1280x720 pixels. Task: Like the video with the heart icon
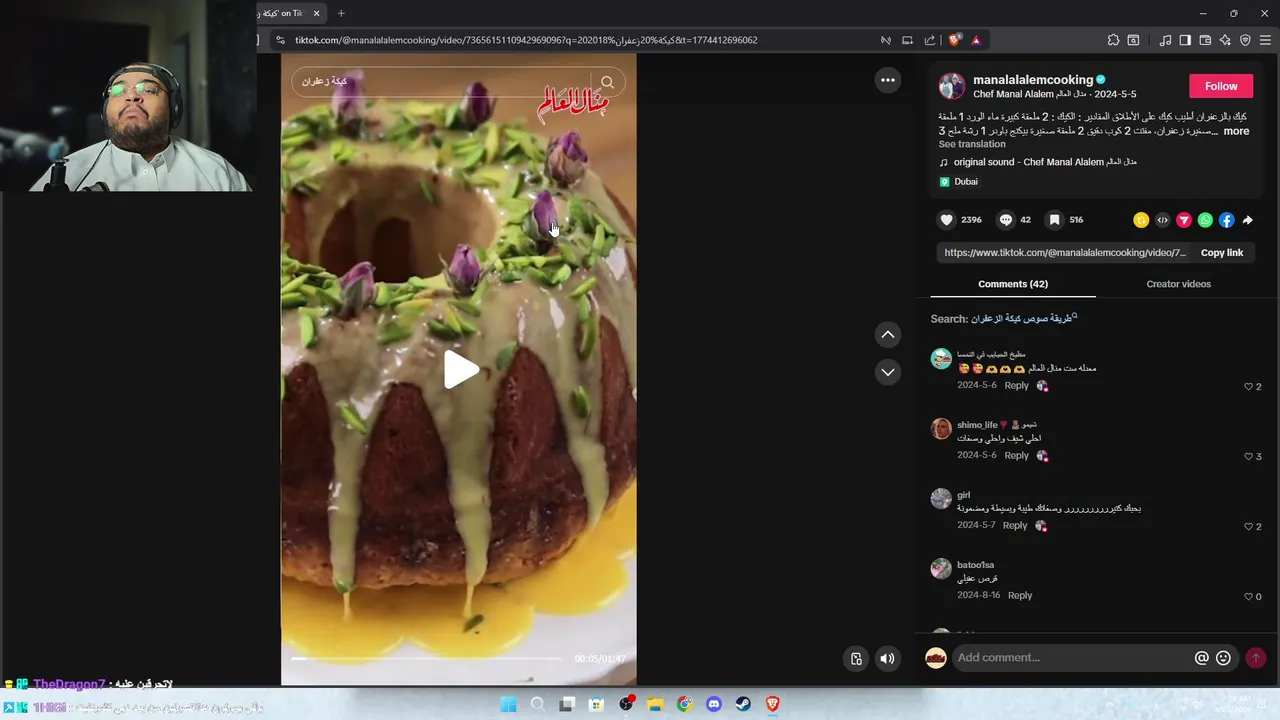[x=947, y=220]
